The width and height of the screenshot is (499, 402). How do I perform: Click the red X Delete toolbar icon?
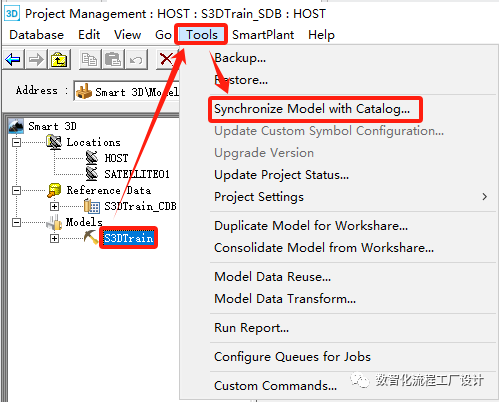coord(166,60)
